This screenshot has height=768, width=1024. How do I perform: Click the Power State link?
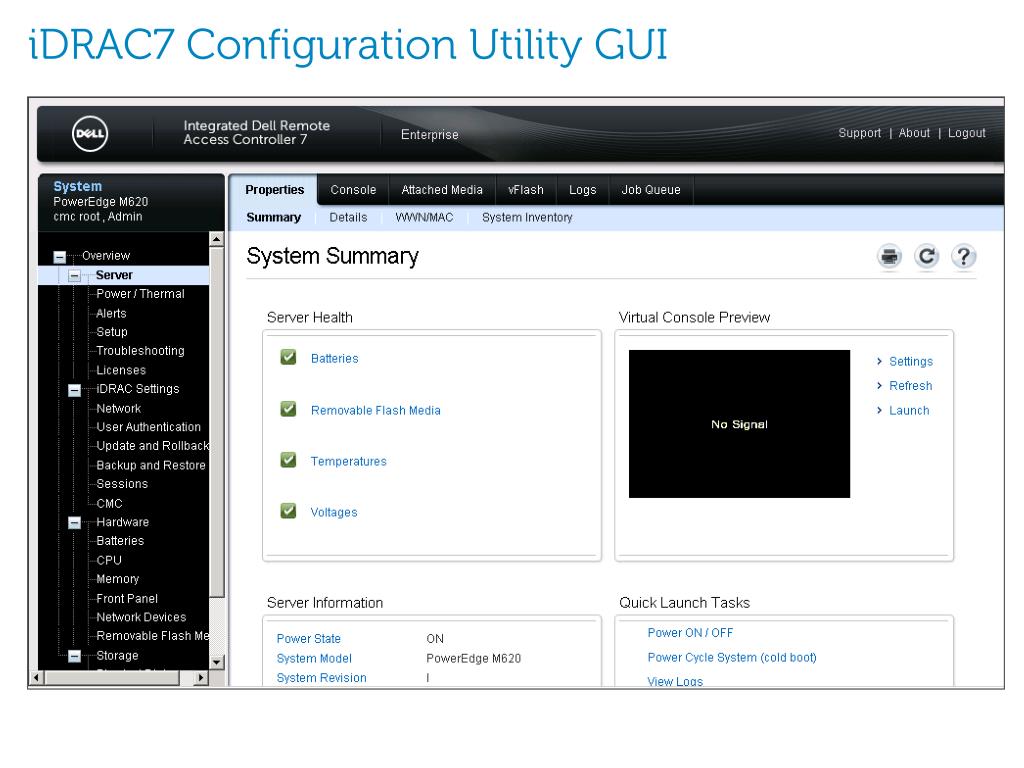click(308, 639)
